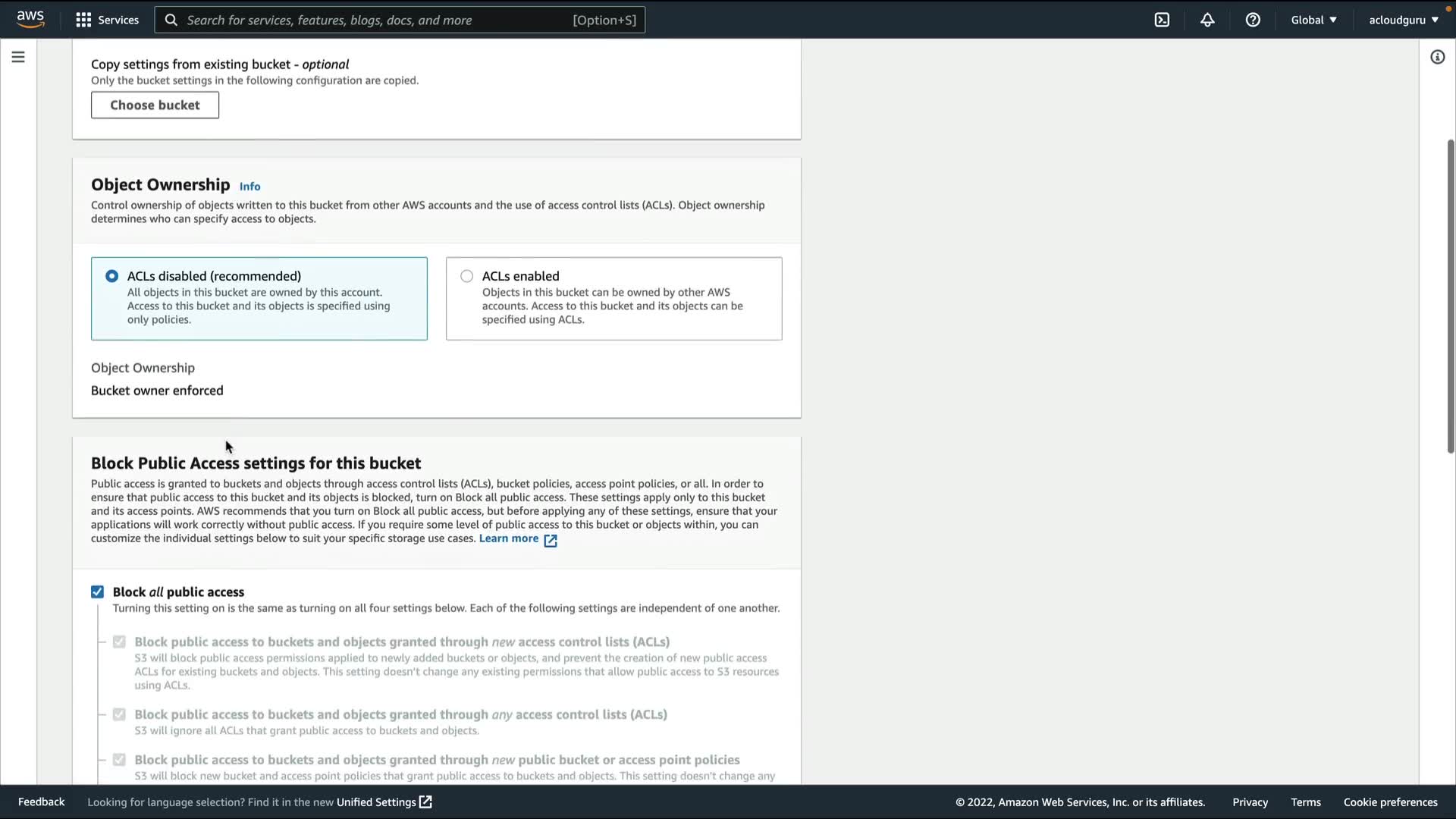This screenshot has height=819, width=1456.
Task: Expand the acloudguru account dropdown
Action: click(x=1403, y=20)
